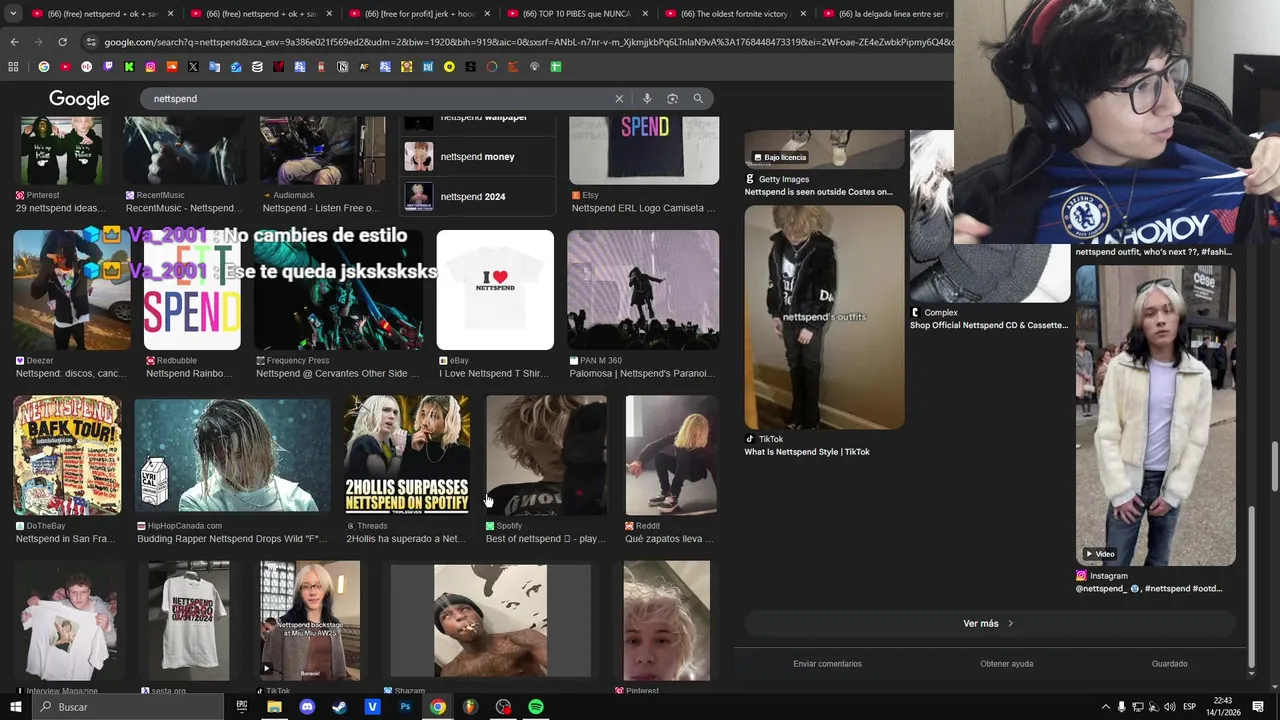This screenshot has width=1280, height=720.
Task: Open File Explorer from taskbar
Action: click(274, 707)
